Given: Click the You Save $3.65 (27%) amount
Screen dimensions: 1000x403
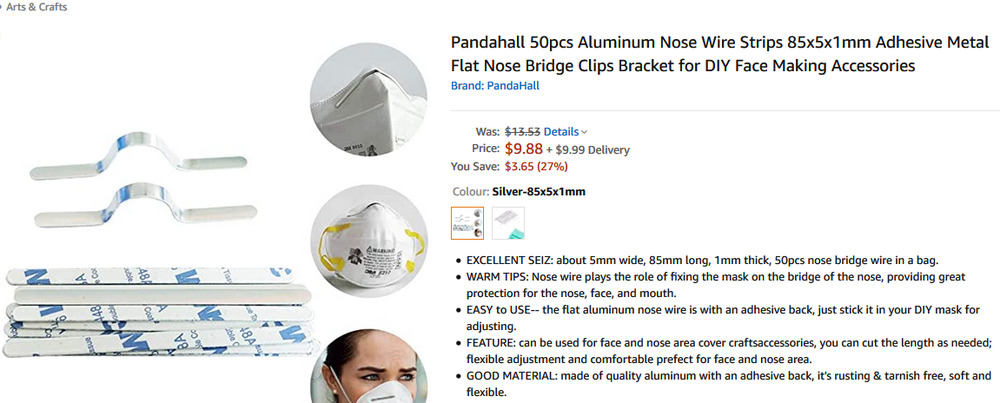Looking at the screenshot, I should [535, 166].
